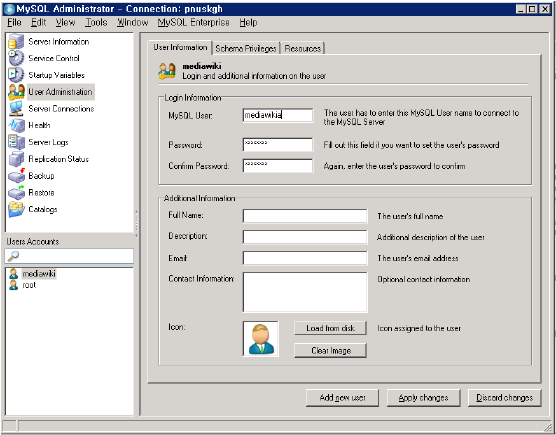Select Catalogs in the sidebar
The width and height of the screenshot is (556, 435).
(43, 210)
